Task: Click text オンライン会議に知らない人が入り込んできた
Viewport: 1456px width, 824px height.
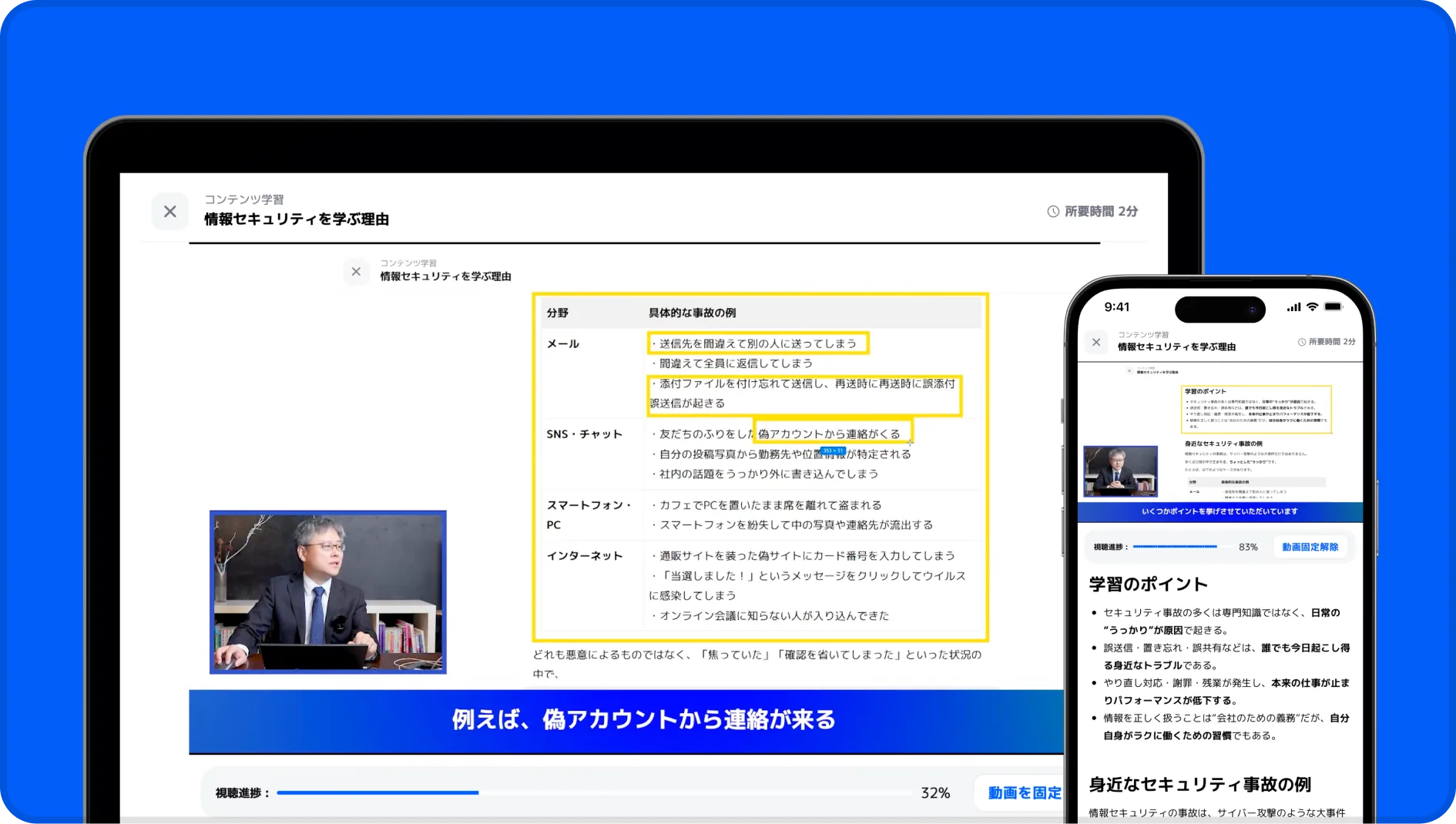Action: pos(774,616)
